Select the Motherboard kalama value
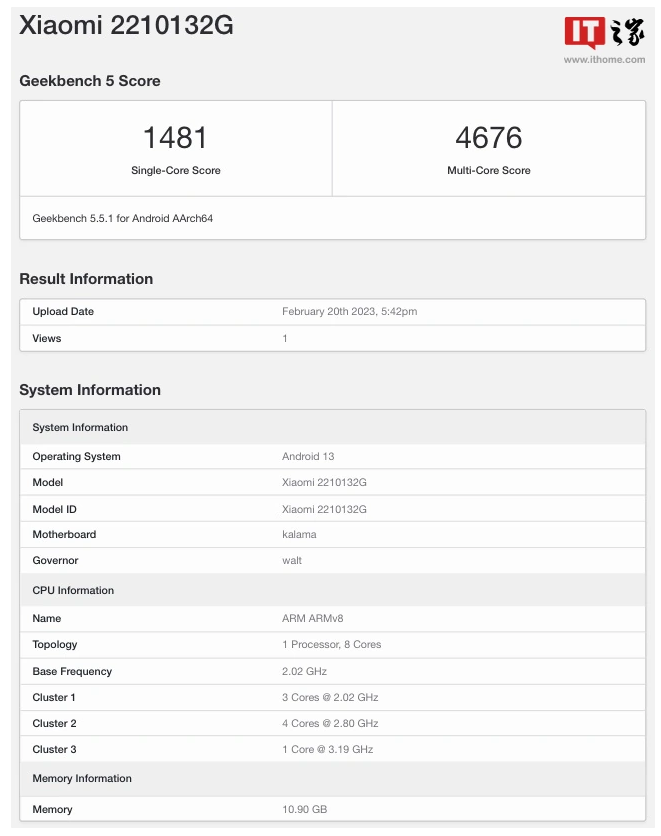This screenshot has width=661, height=836. click(x=299, y=534)
